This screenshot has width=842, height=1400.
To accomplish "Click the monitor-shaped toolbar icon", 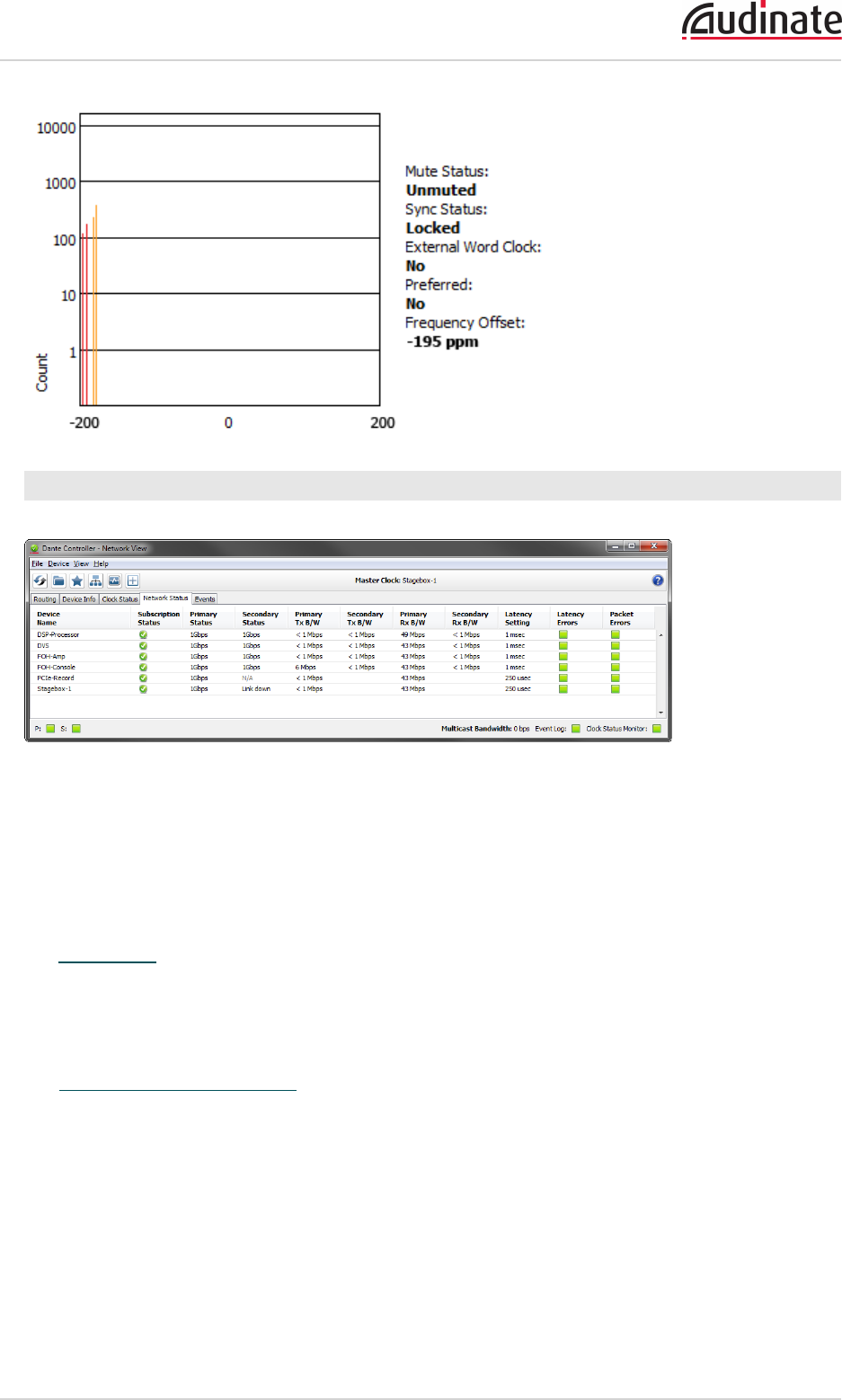I will (x=114, y=580).
